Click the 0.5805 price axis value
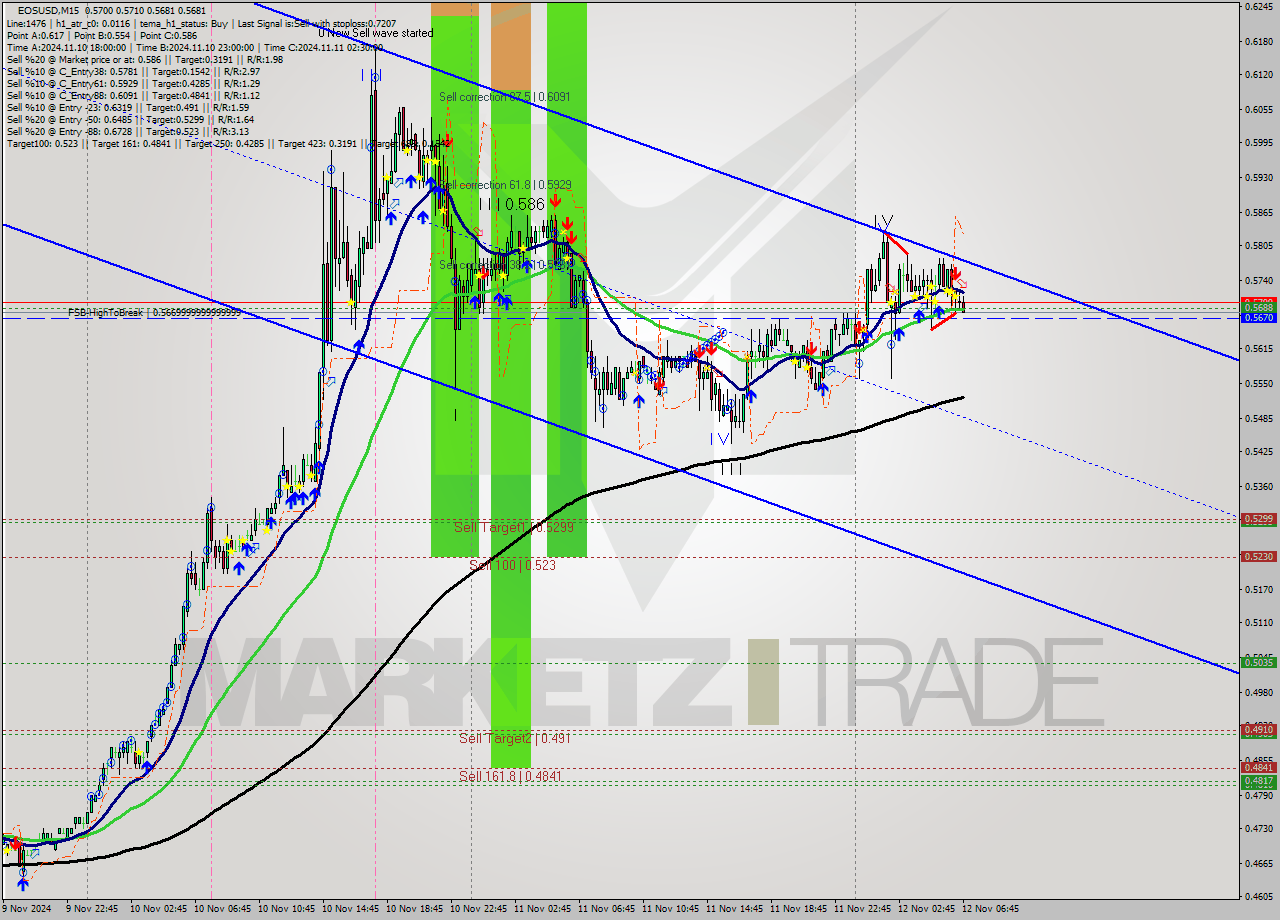The width and height of the screenshot is (1280, 920). (x=1257, y=245)
